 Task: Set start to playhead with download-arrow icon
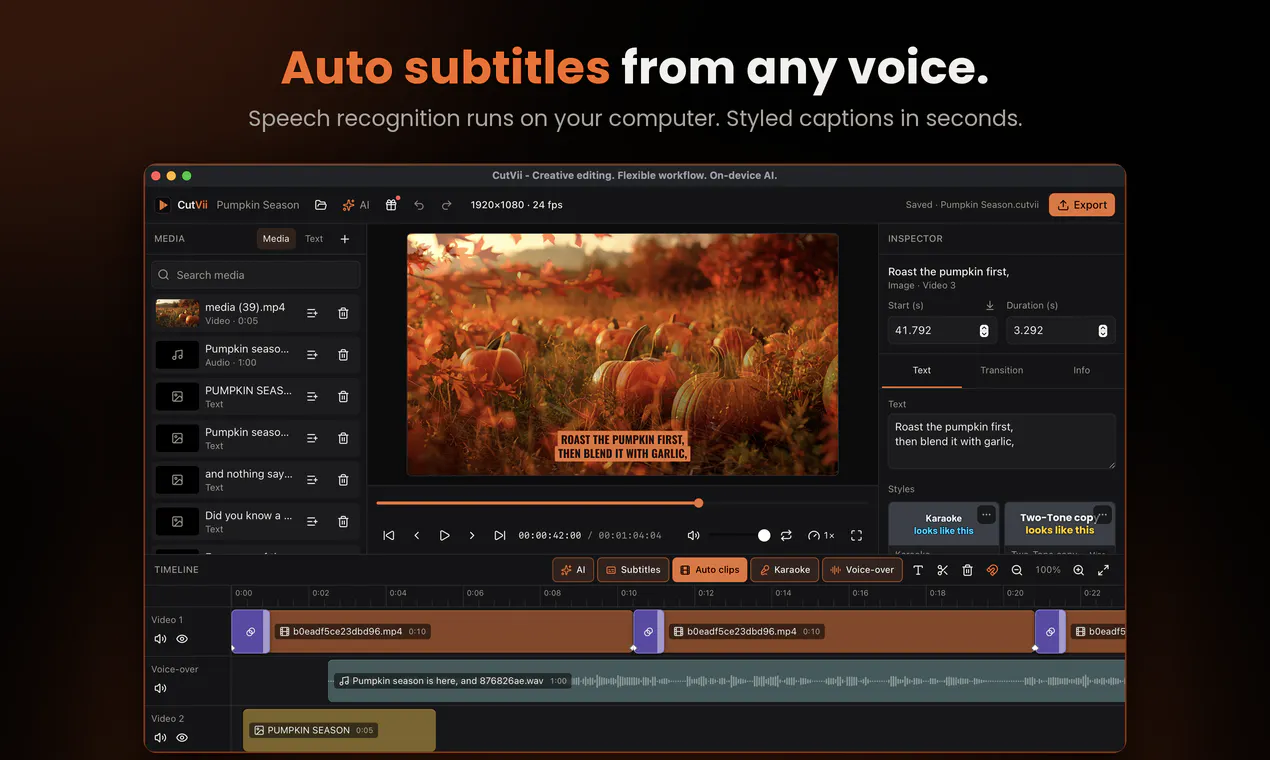(990, 306)
